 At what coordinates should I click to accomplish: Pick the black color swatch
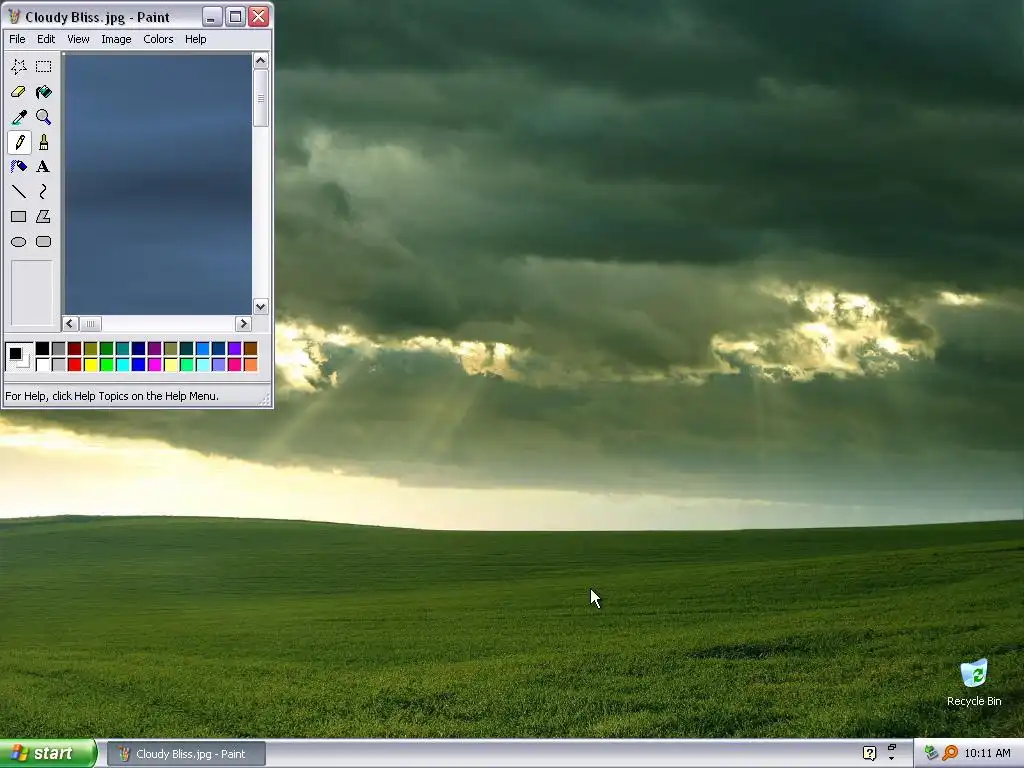coord(42,349)
